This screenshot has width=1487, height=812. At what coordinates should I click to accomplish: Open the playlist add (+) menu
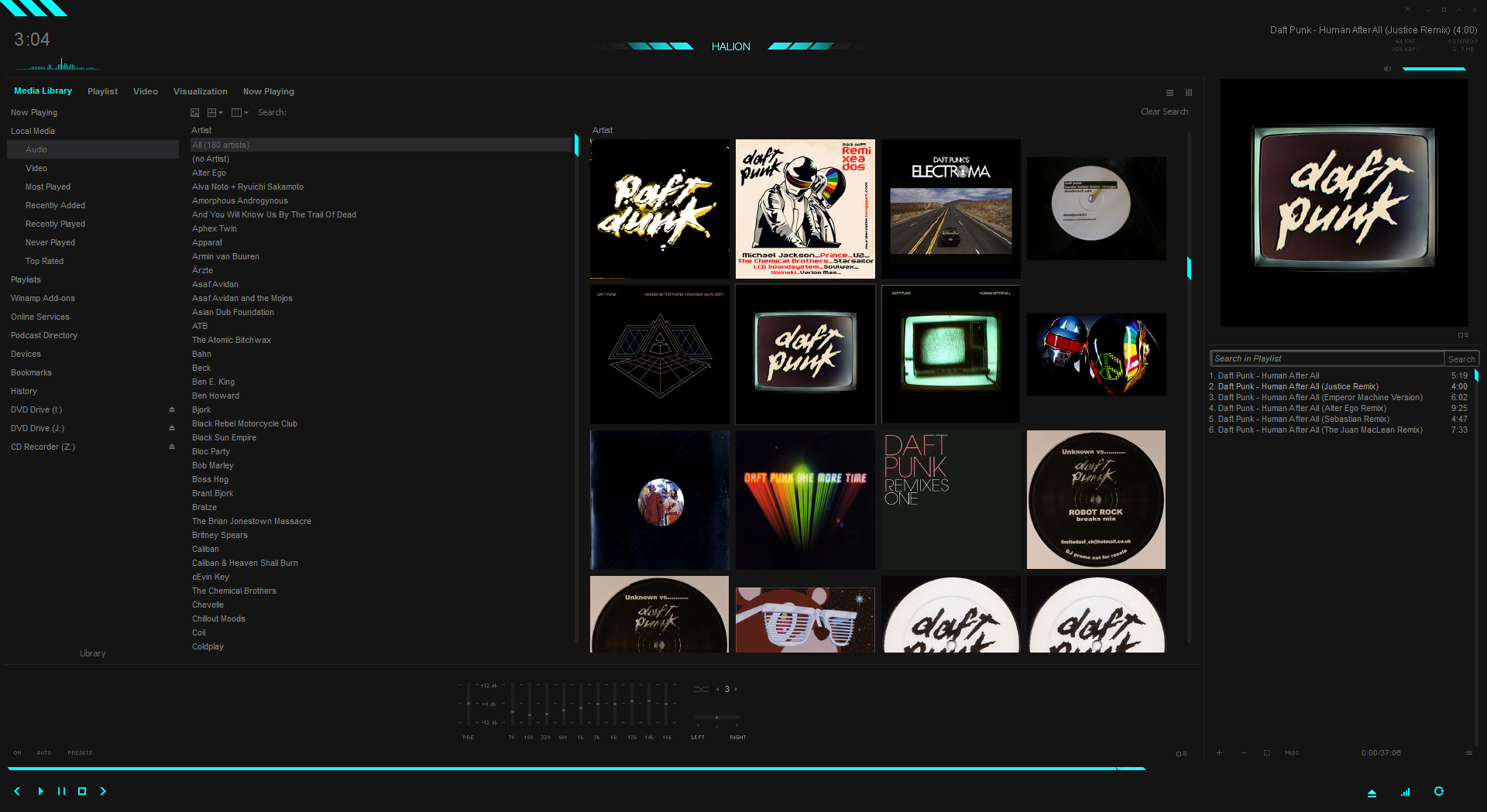click(1218, 752)
